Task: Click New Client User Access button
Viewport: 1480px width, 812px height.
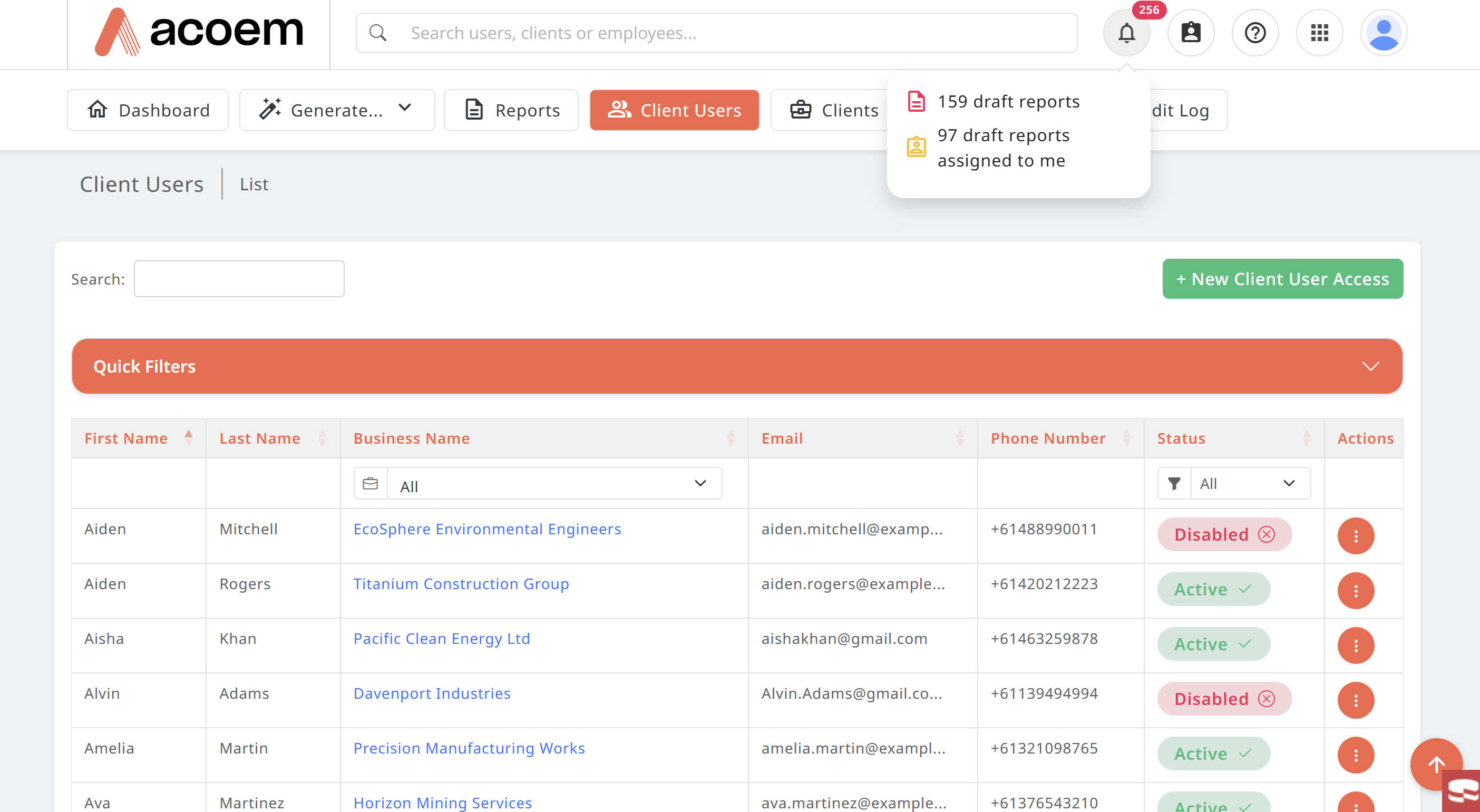Action: point(1282,279)
